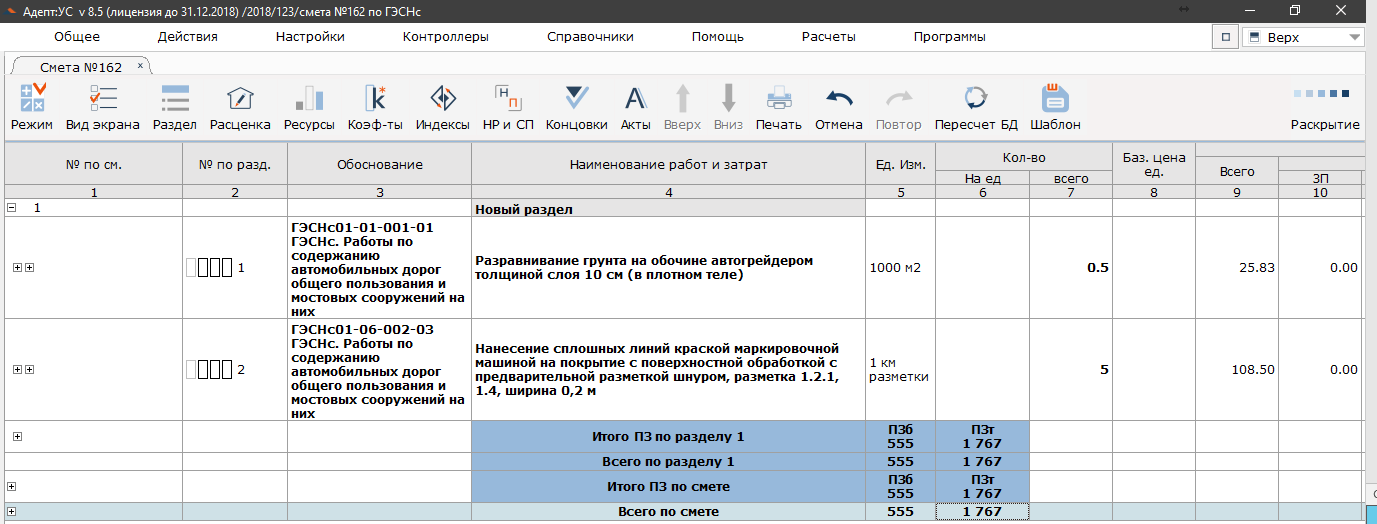The height and width of the screenshot is (524, 1377).
Task: Open Коэф-ты coefficients tool
Action: click(x=375, y=99)
